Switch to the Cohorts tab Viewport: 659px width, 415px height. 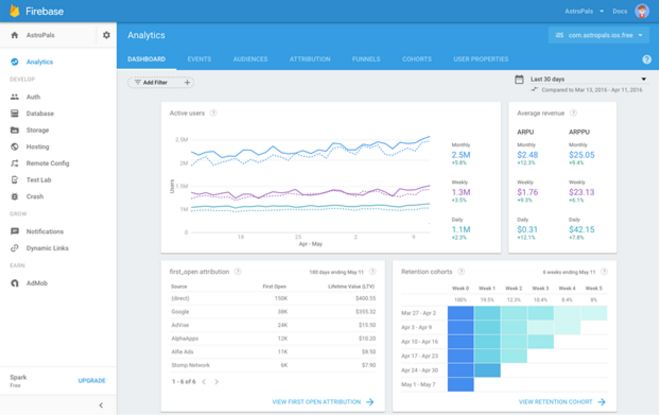(416, 59)
